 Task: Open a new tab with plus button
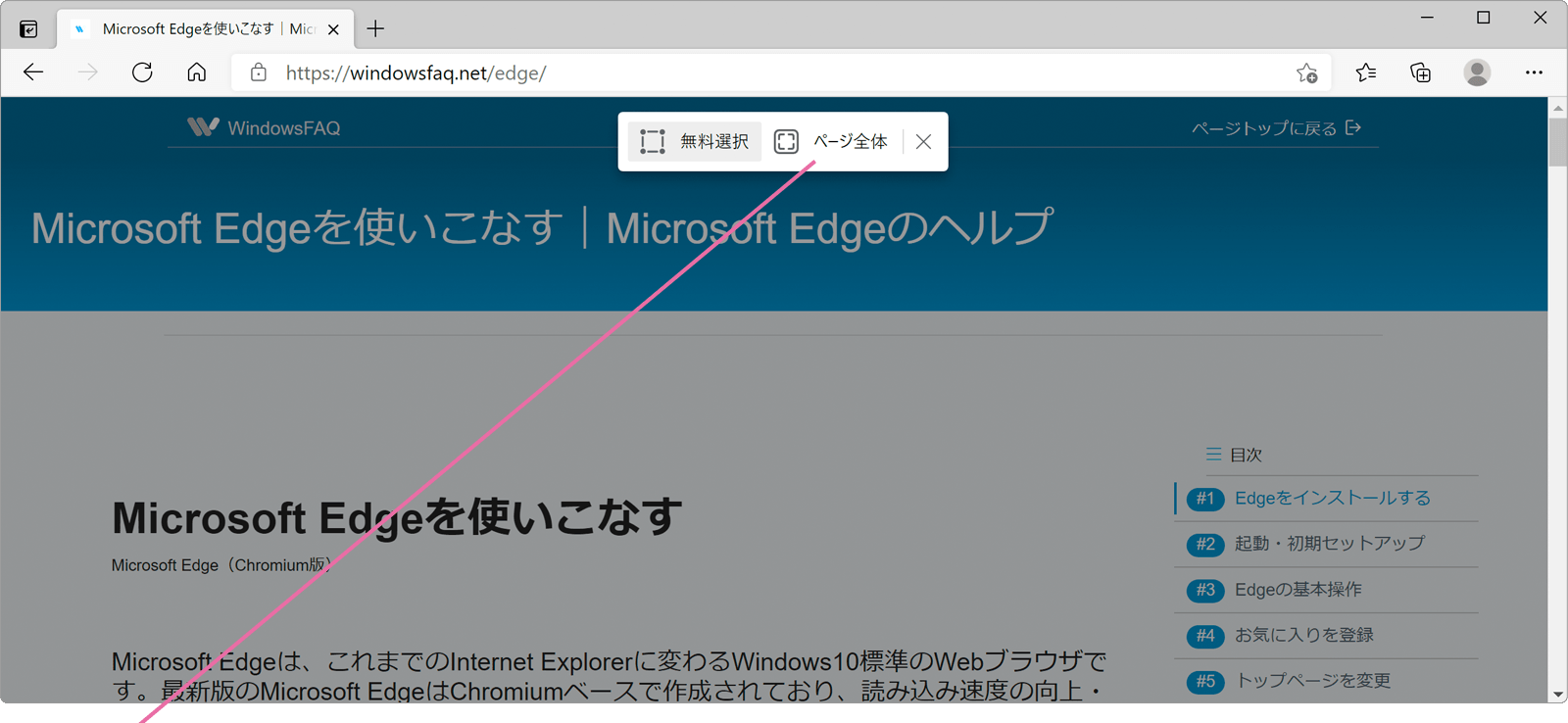[375, 29]
